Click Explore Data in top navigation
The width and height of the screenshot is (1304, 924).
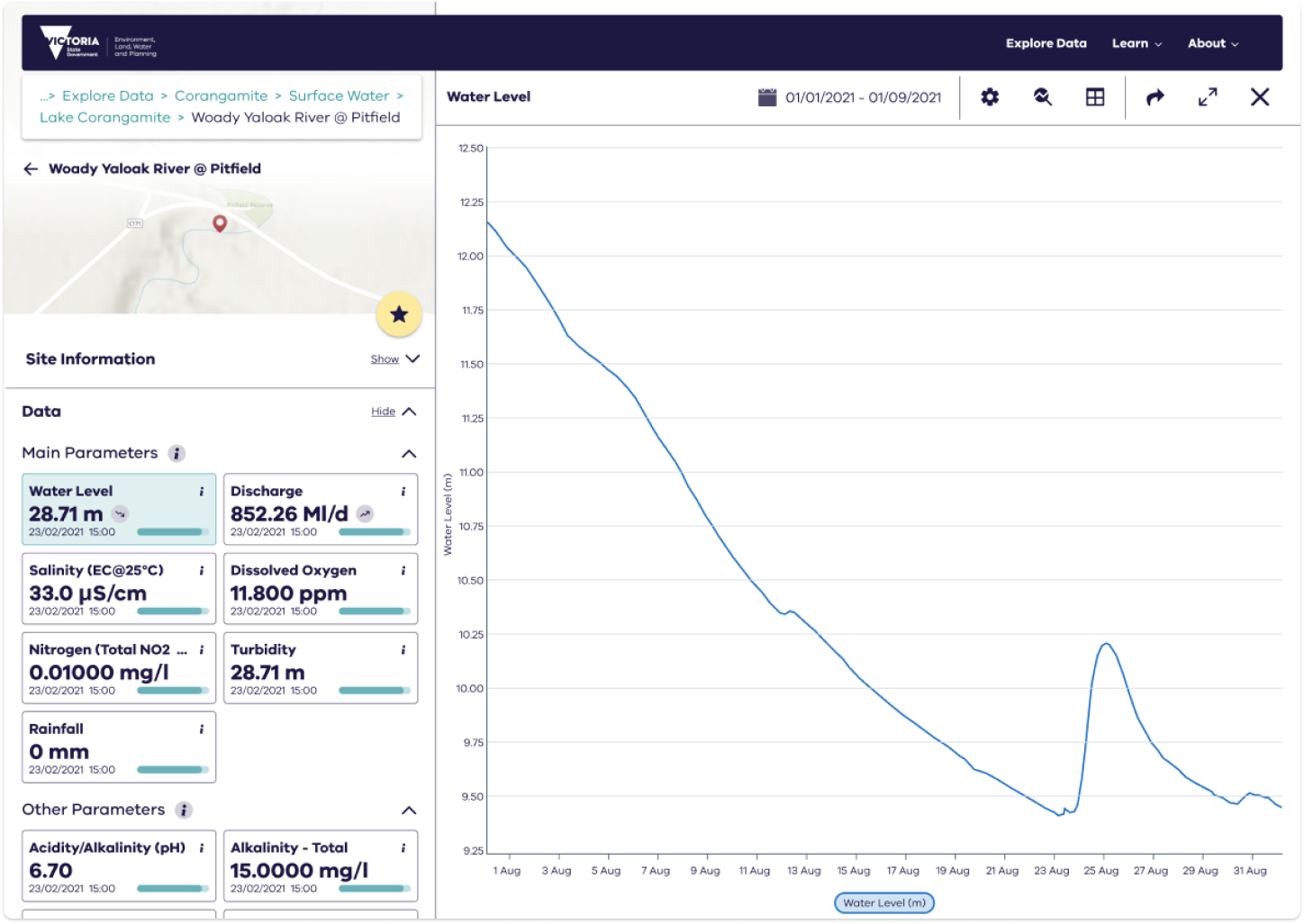(1046, 43)
